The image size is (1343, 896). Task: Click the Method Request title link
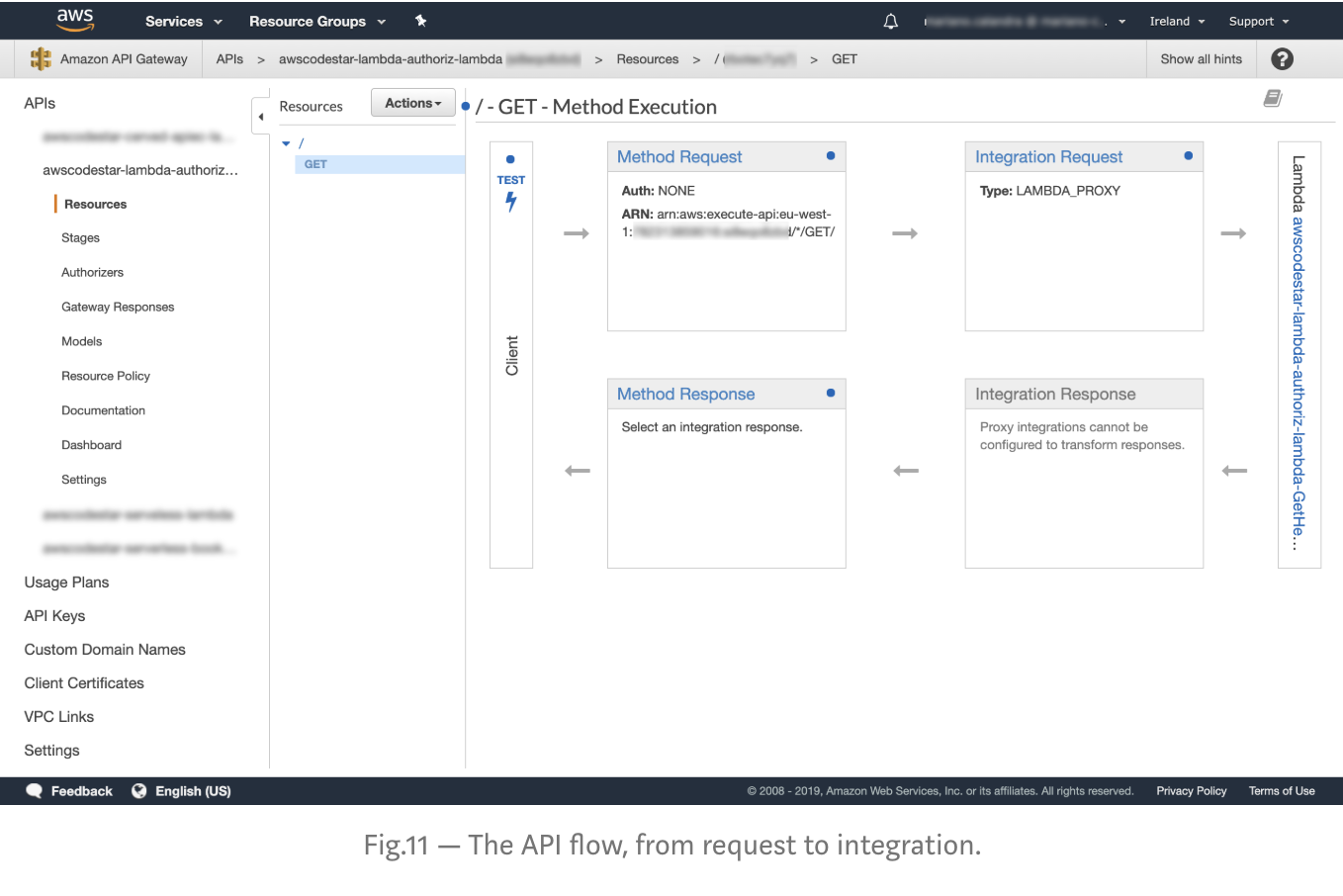679,156
